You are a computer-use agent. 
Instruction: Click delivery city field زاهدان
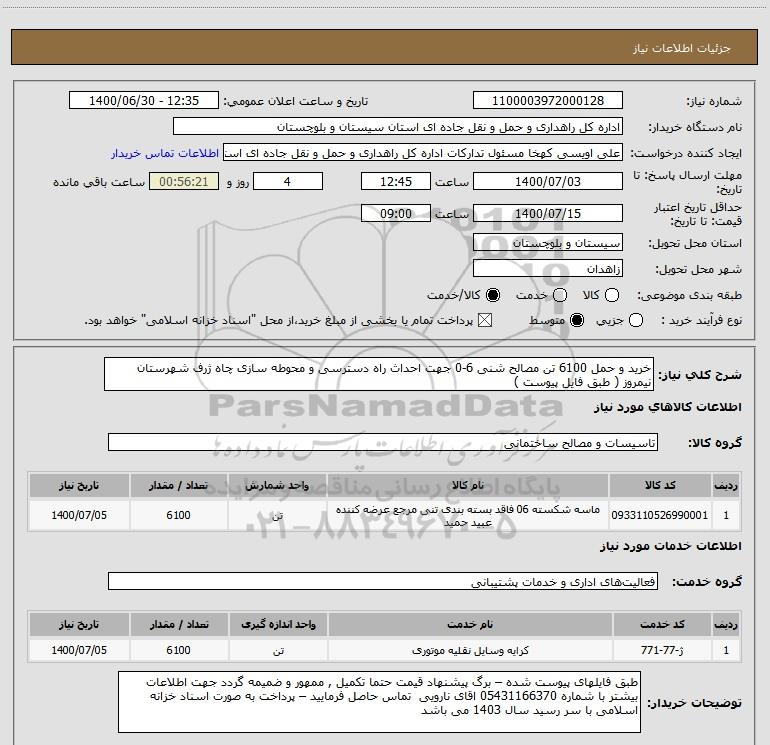click(548, 268)
